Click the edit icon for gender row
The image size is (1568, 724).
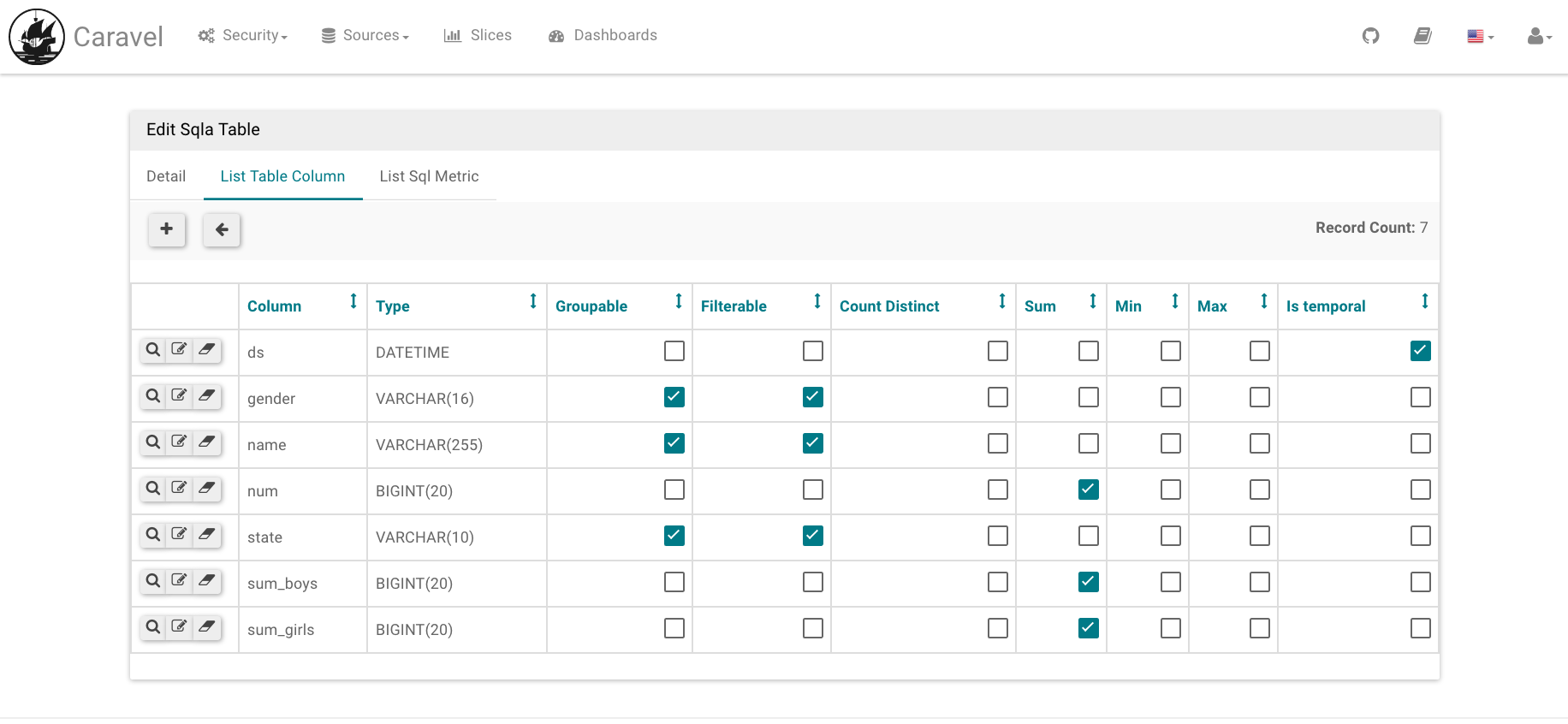click(x=179, y=396)
